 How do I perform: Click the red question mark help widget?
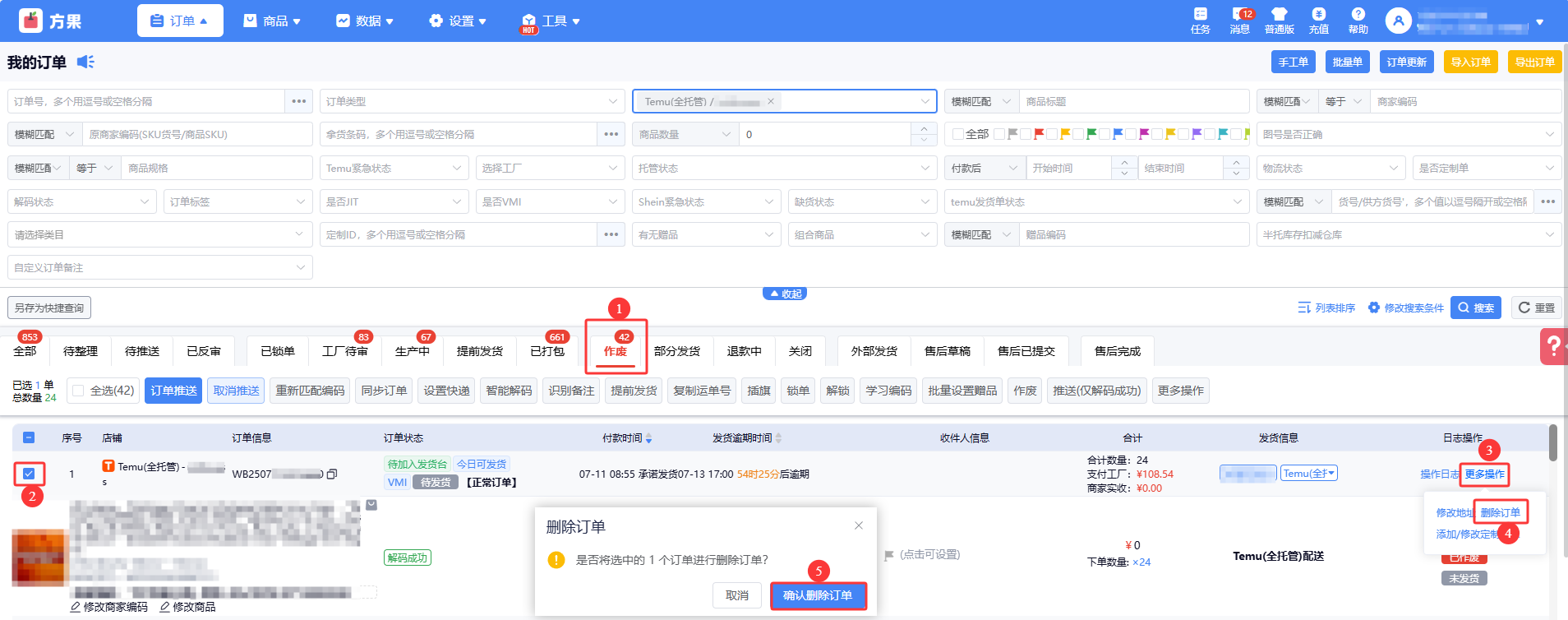click(x=1553, y=347)
